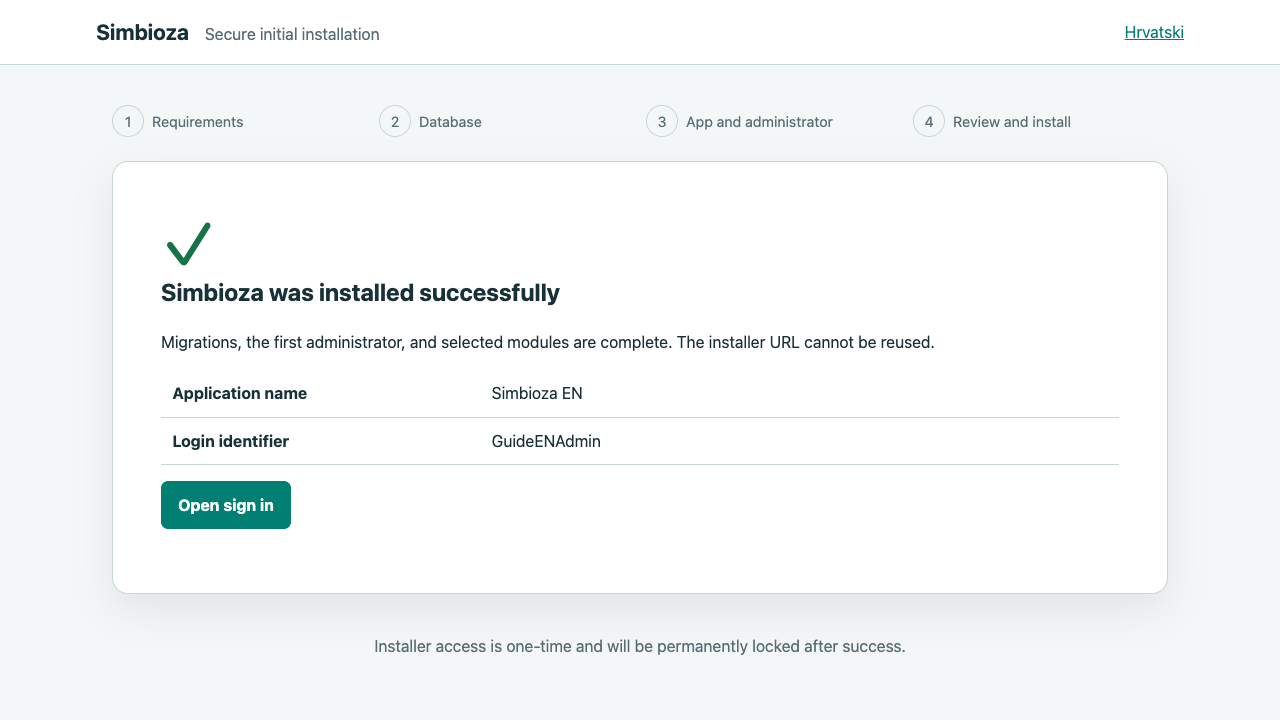This screenshot has height=720, width=1280.
Task: Switch language to Hrvatski
Action: click(1154, 32)
